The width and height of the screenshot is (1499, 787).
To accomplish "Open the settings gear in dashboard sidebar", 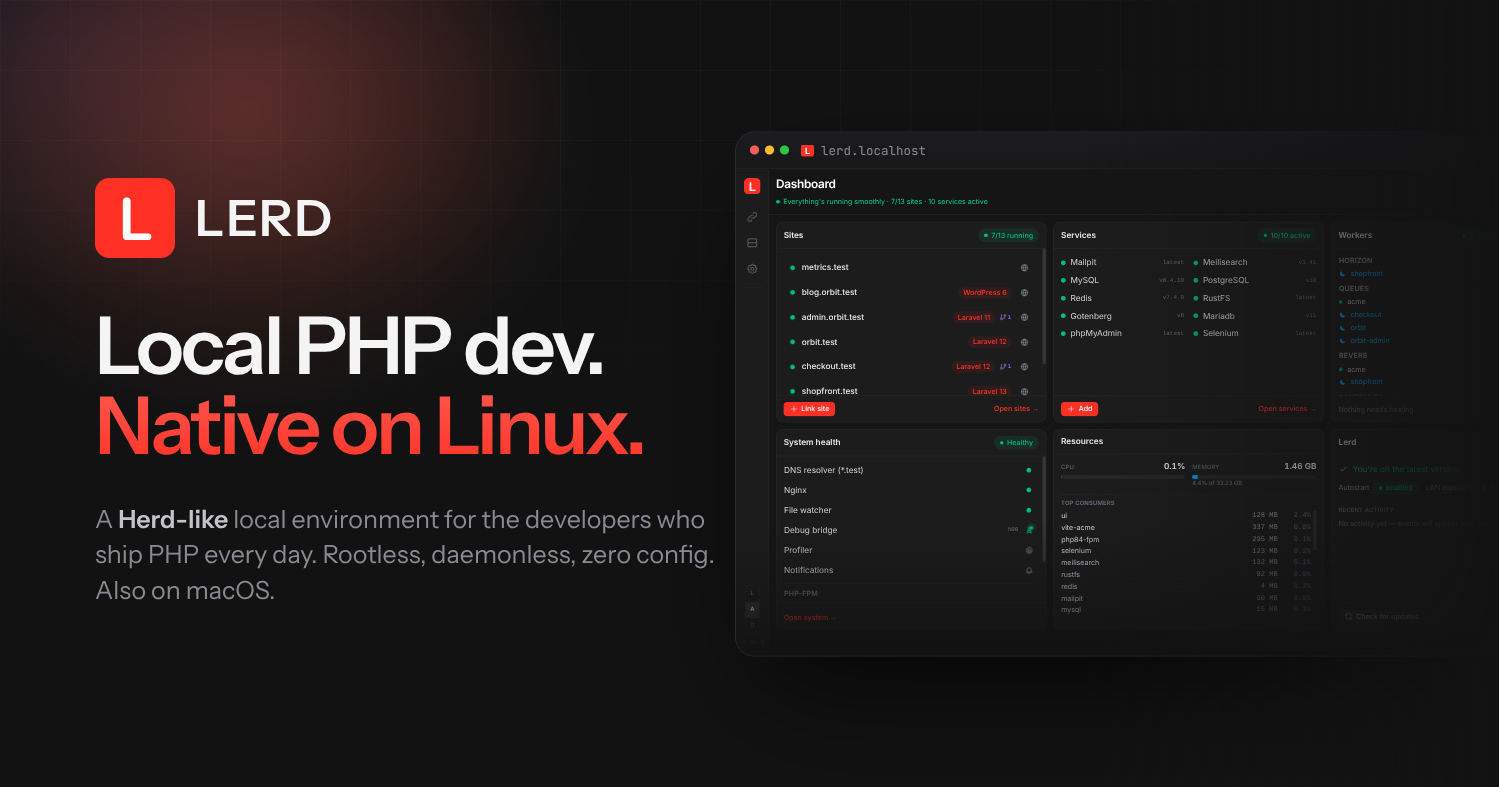I will [752, 269].
